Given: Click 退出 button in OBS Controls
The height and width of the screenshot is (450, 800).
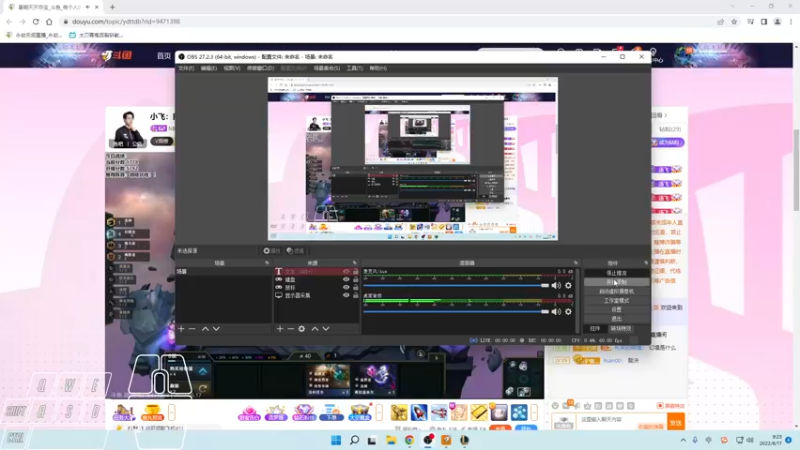Looking at the screenshot, I should [616, 319].
